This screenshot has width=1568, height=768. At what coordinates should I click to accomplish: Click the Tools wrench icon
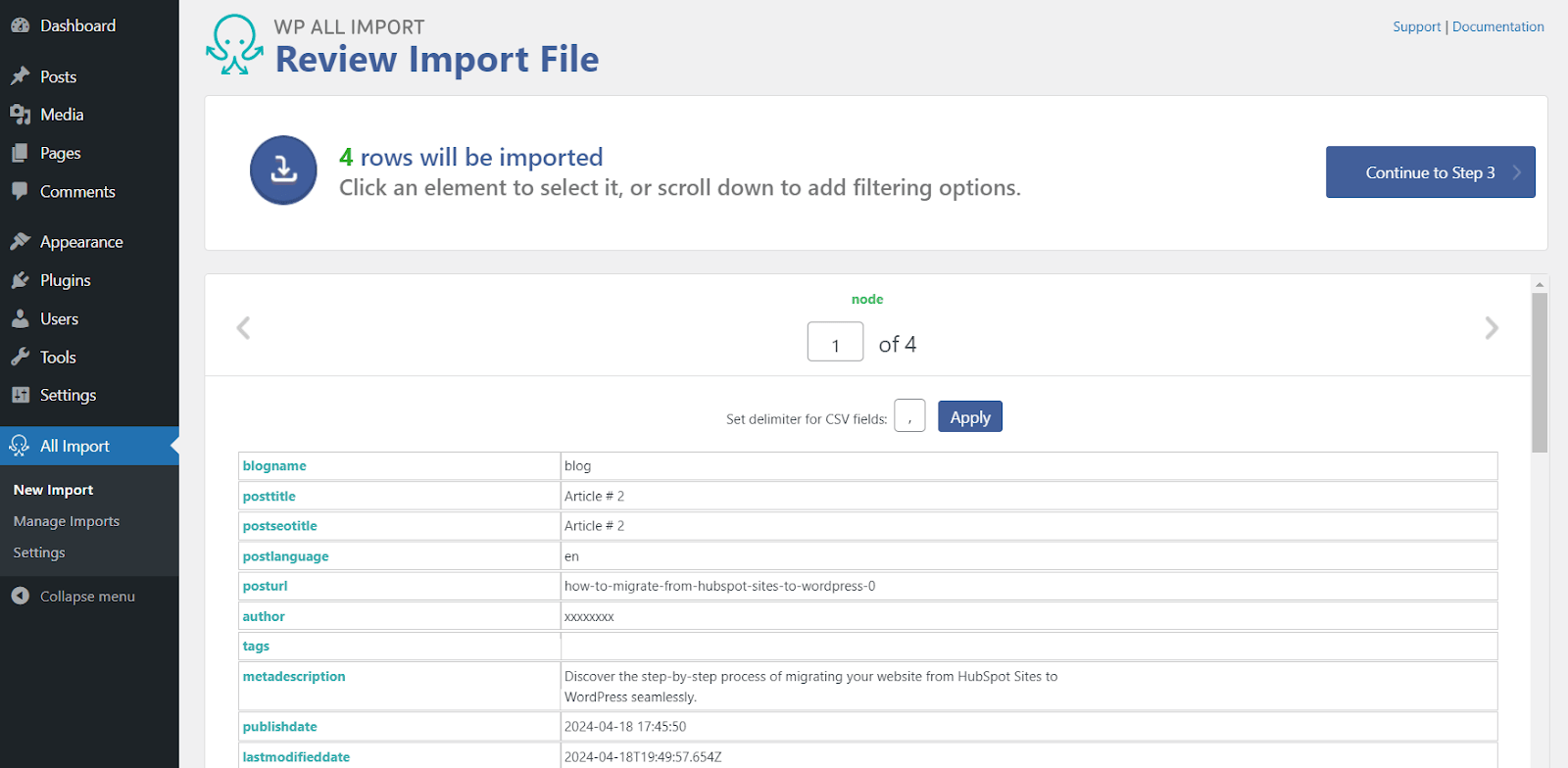(x=20, y=357)
